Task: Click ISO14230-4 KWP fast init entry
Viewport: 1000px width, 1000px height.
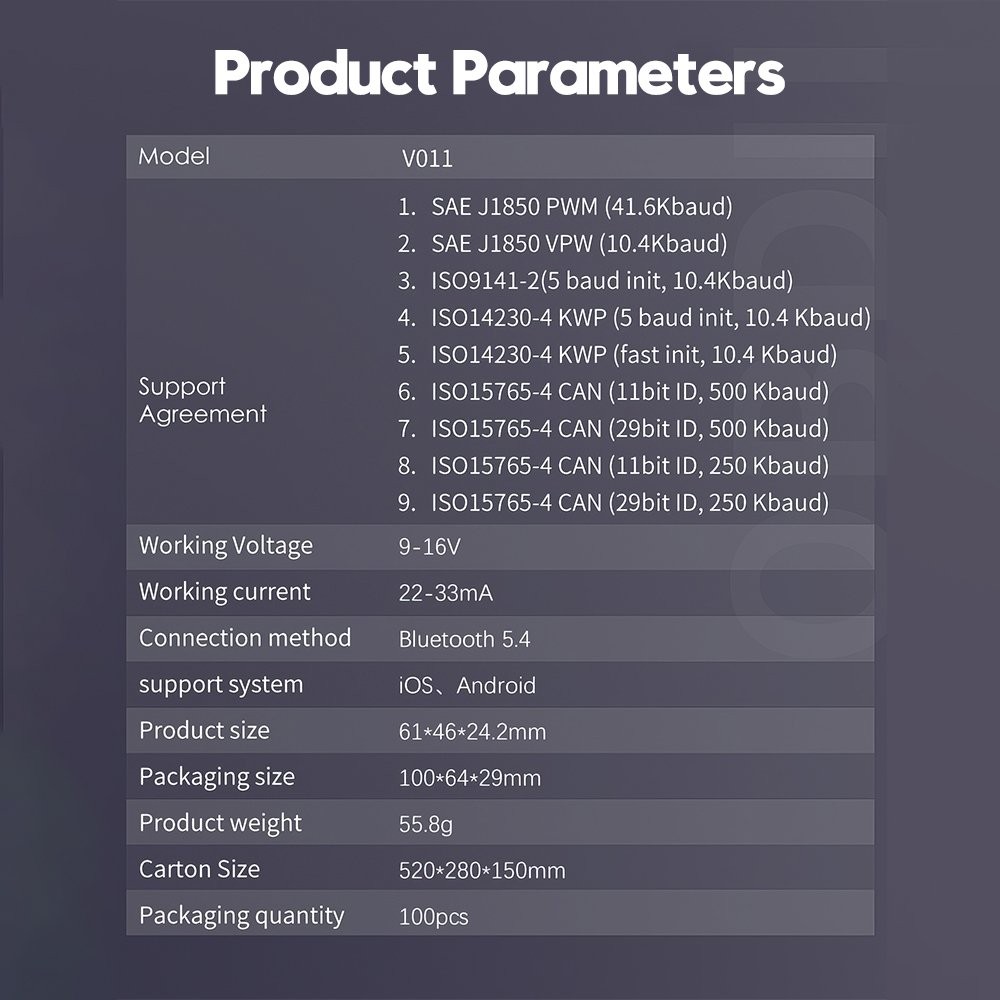Action: tap(617, 355)
